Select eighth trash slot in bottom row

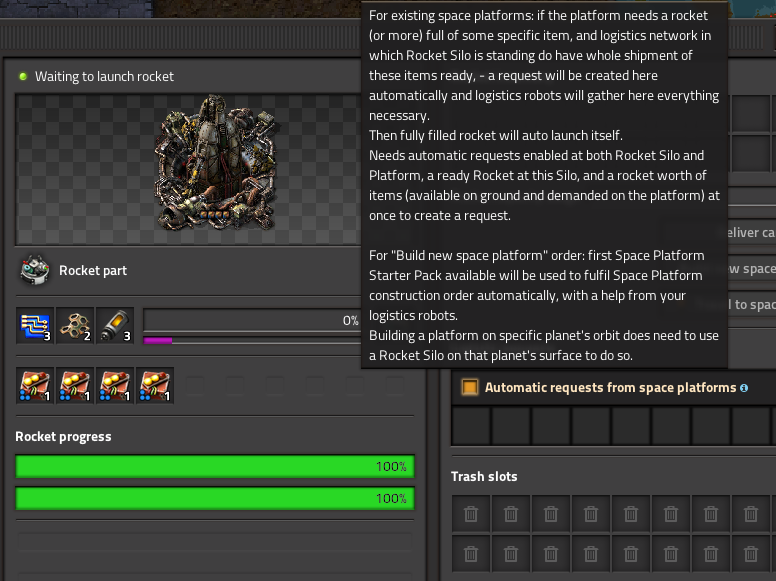[x=751, y=554]
